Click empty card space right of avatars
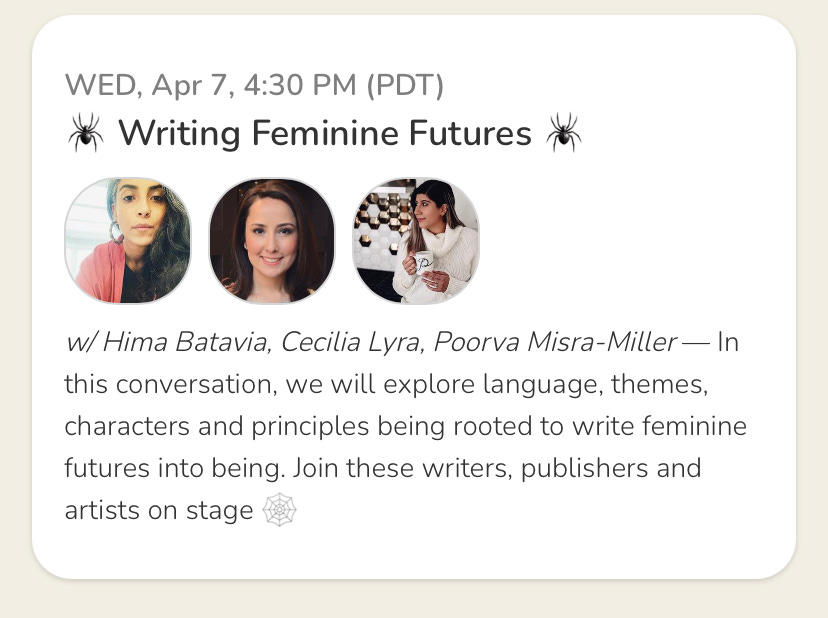 coord(634,241)
